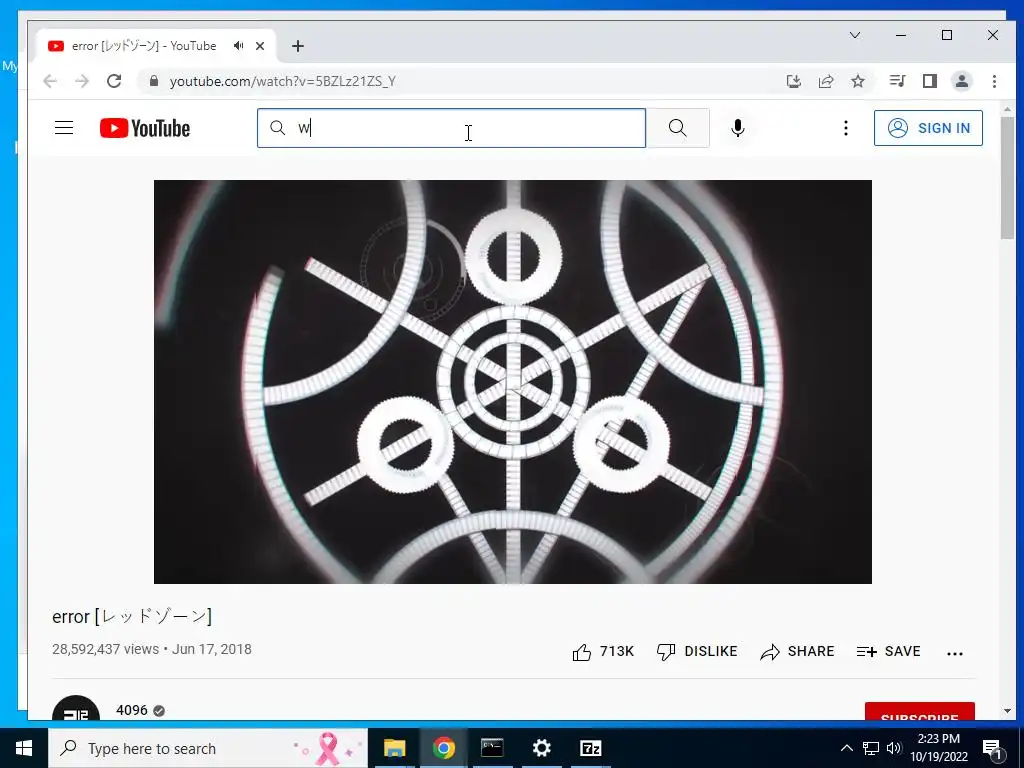Select the error YouTube tab
1024x768 pixels.
coord(155,46)
